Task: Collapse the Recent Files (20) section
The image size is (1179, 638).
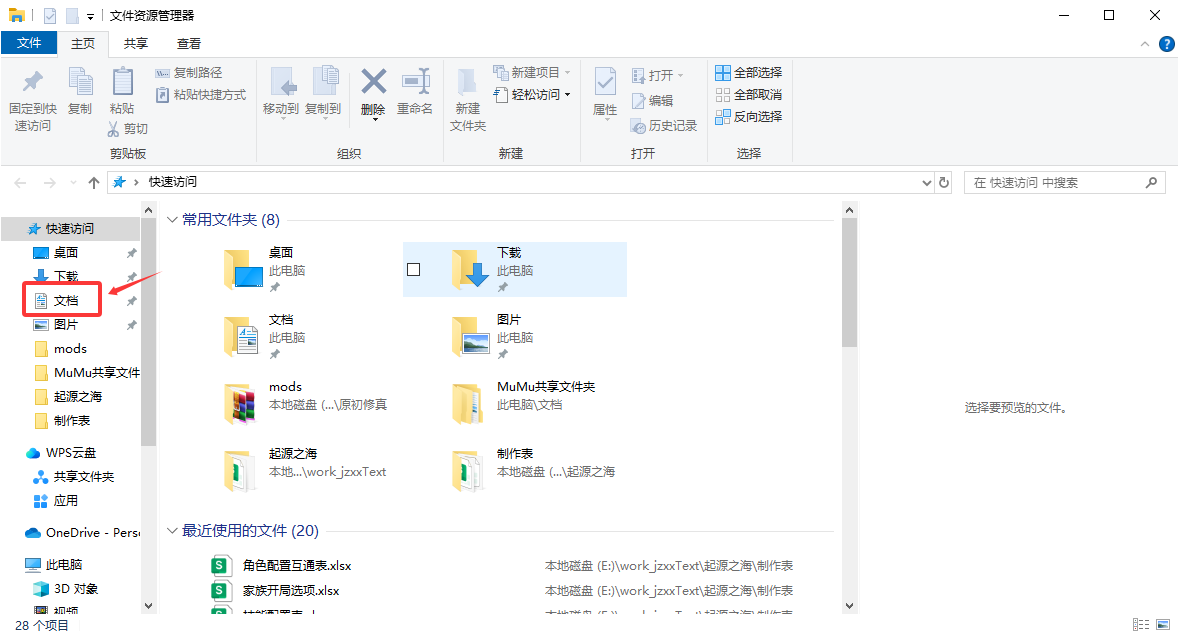Action: click(x=172, y=531)
